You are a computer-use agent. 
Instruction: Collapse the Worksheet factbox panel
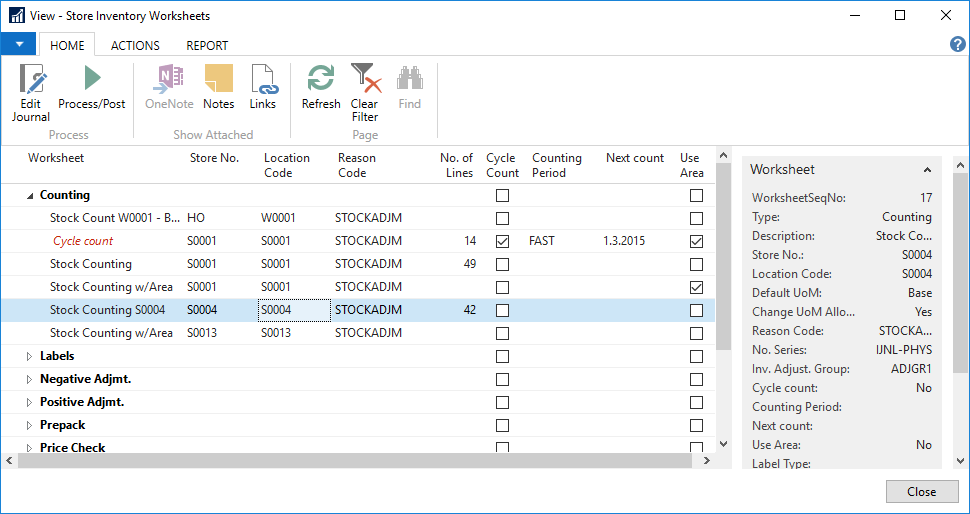[927, 170]
